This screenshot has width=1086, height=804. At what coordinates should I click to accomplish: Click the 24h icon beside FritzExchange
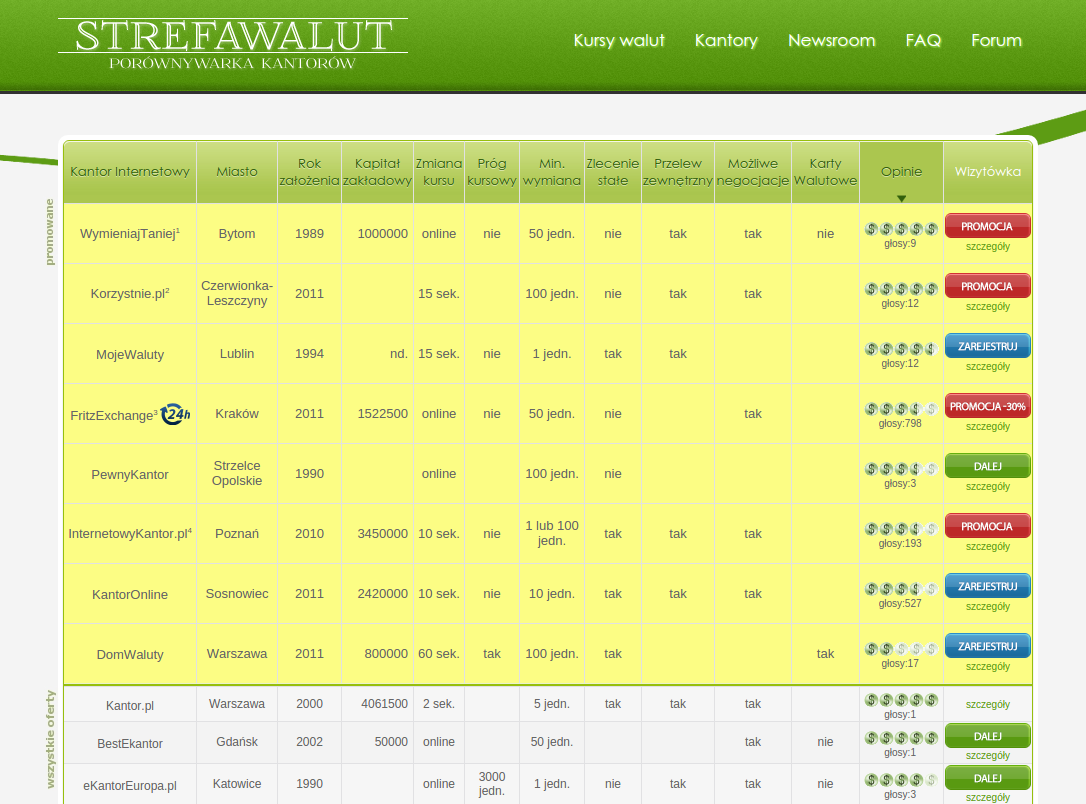(176, 414)
